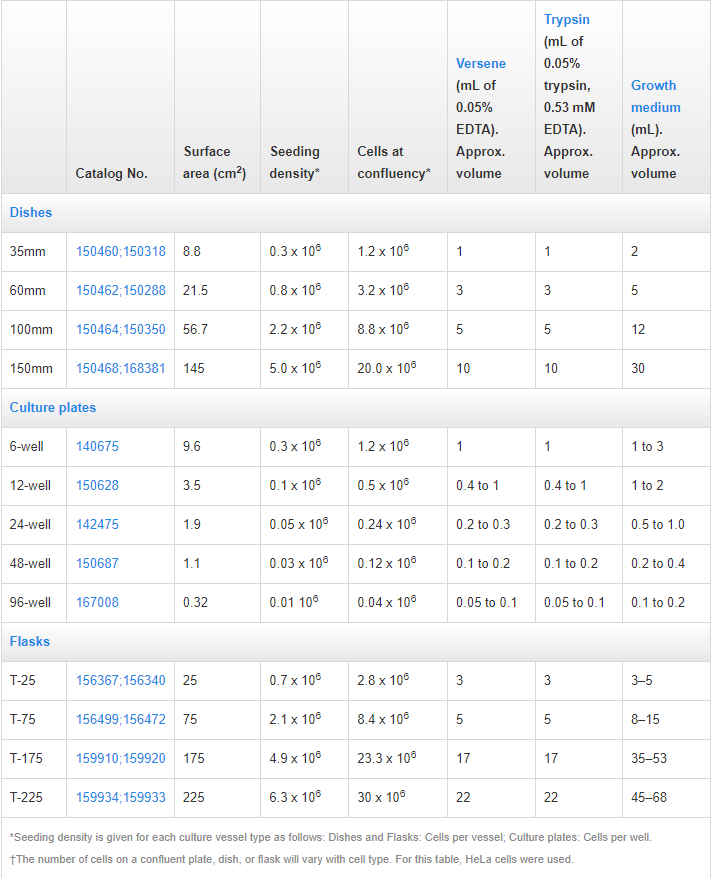Screen dimensions: 713x878
Task: Select the T-225 row label
Action: [x=26, y=797]
